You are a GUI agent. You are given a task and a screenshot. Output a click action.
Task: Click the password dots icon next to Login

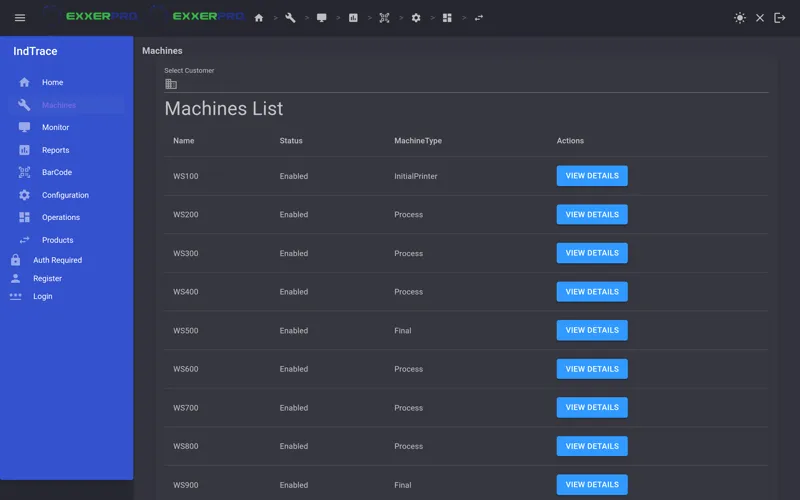[x=15, y=296]
